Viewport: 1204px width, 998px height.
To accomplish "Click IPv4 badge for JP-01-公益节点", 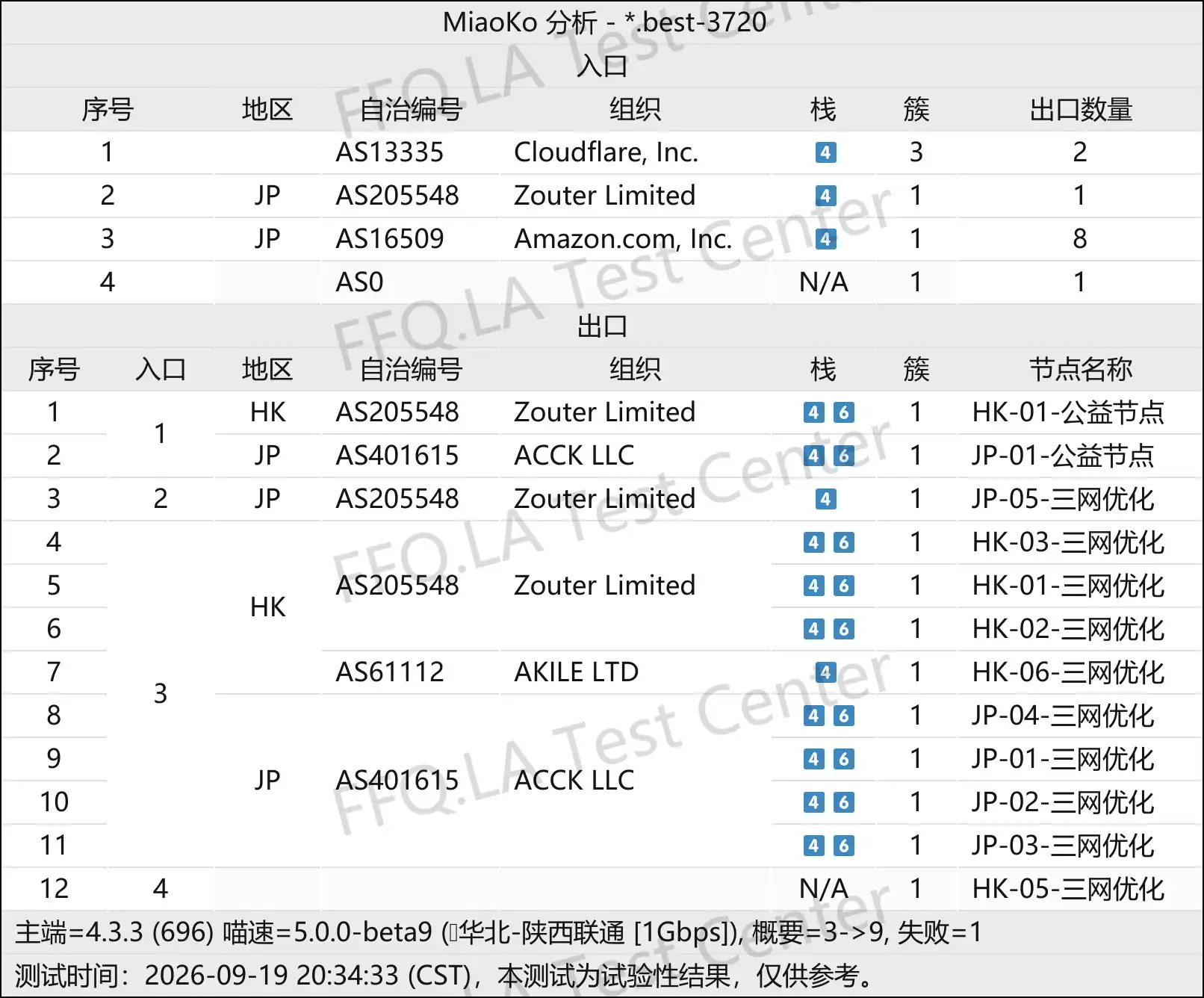I will [x=813, y=456].
